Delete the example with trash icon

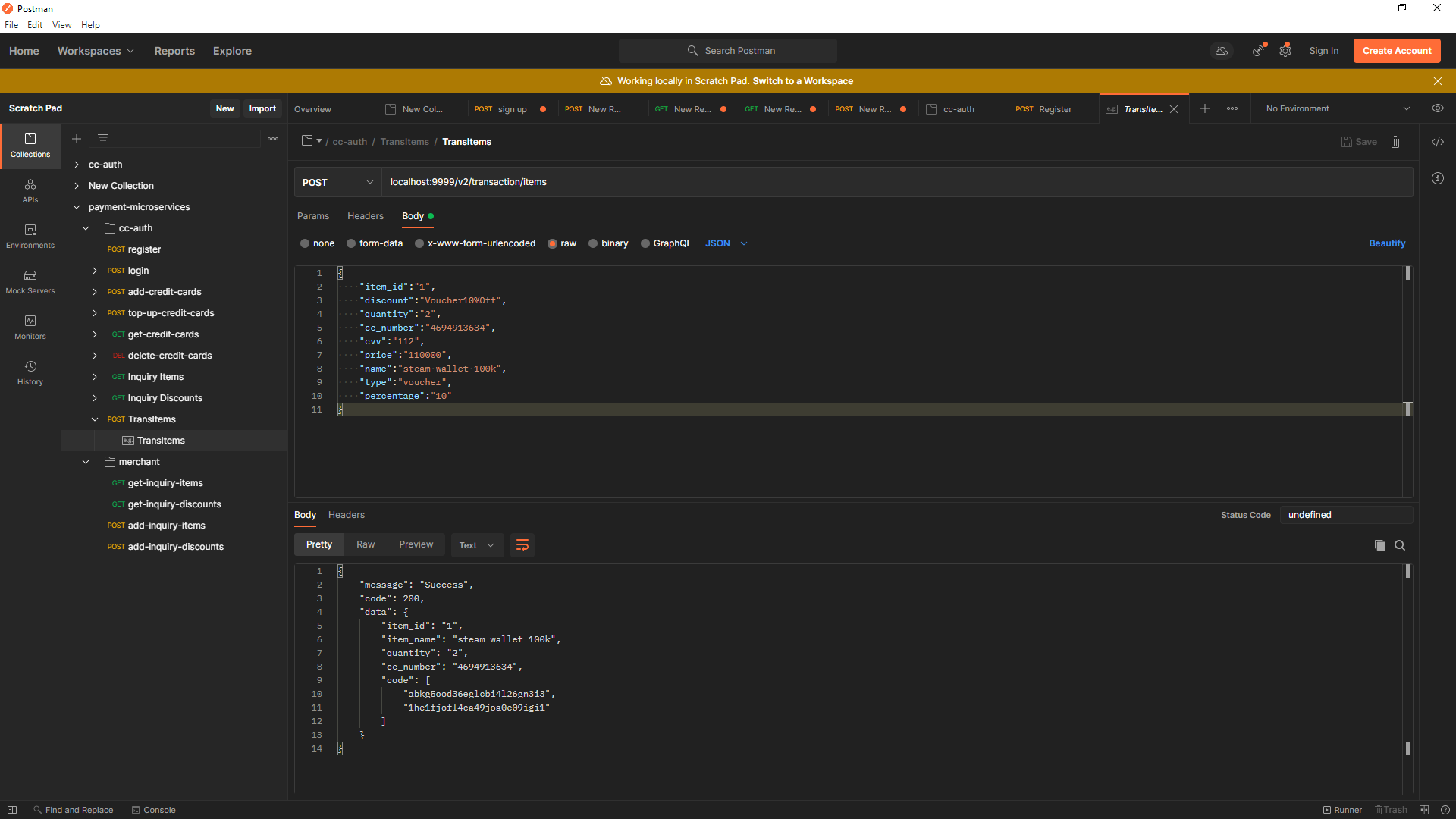click(1395, 142)
